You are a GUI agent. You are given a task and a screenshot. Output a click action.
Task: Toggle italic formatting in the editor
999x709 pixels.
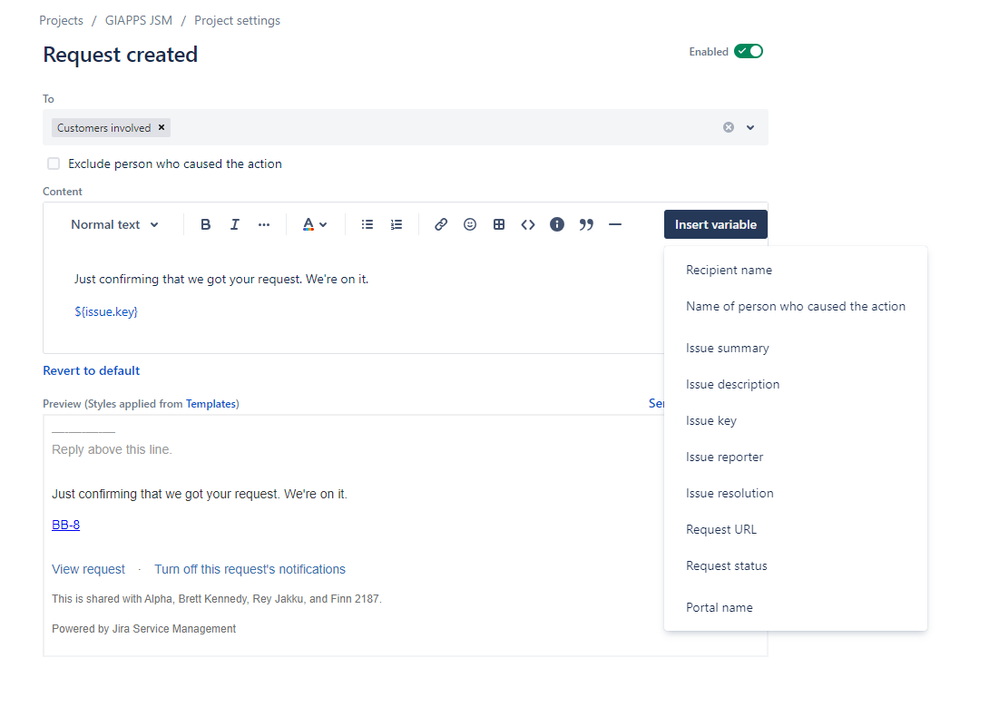click(x=235, y=225)
